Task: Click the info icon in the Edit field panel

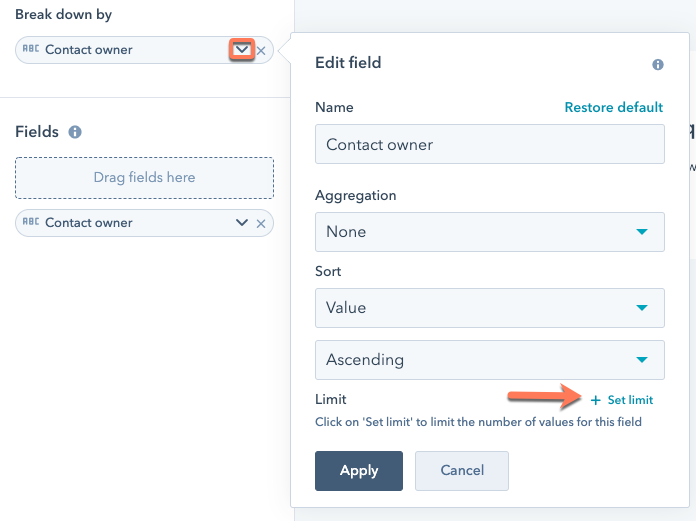Action: (658, 64)
